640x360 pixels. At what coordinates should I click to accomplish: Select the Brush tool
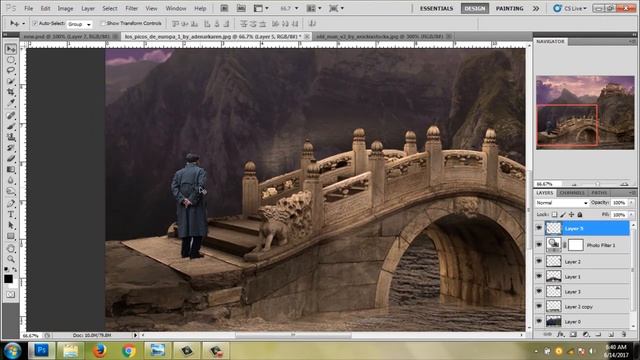[x=11, y=127]
